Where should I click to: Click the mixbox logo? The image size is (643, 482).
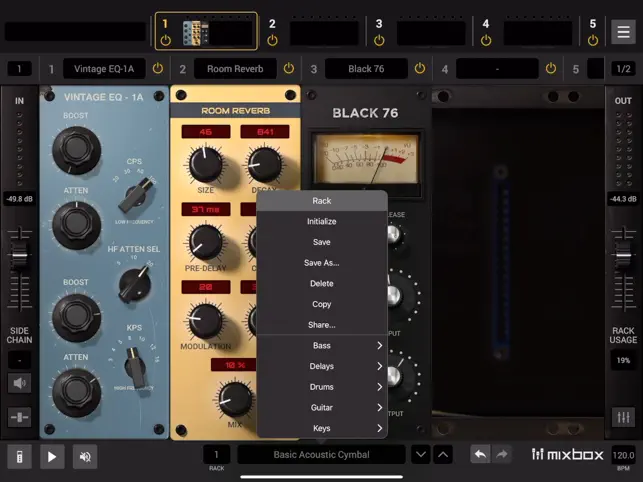point(568,455)
